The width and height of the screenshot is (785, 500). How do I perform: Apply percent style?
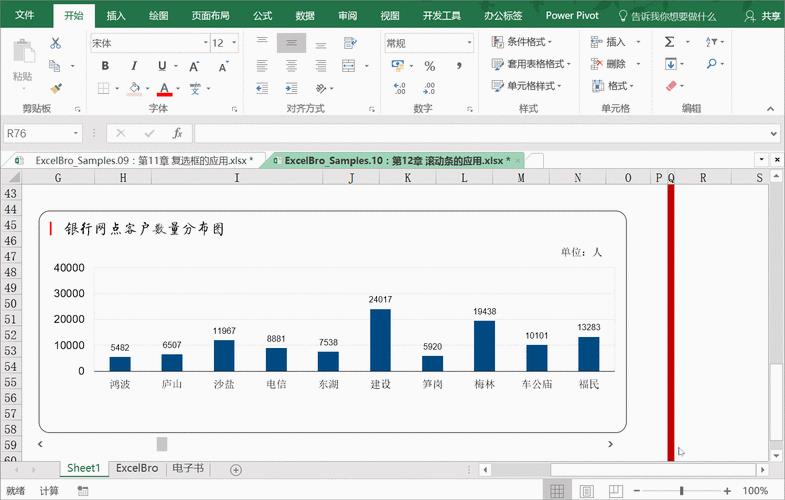tap(430, 66)
